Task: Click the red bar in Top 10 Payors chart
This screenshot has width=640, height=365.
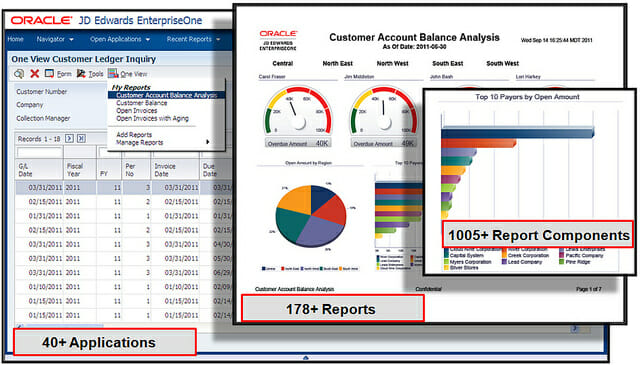Action: [479, 143]
